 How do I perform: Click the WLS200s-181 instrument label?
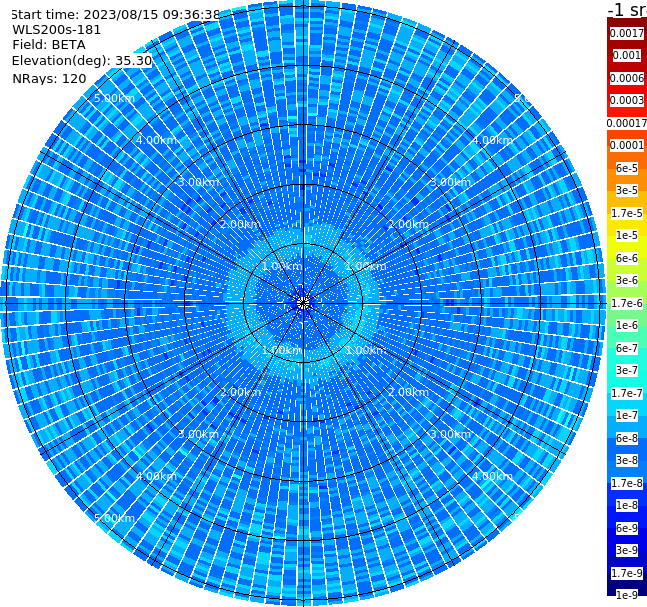coord(57,30)
